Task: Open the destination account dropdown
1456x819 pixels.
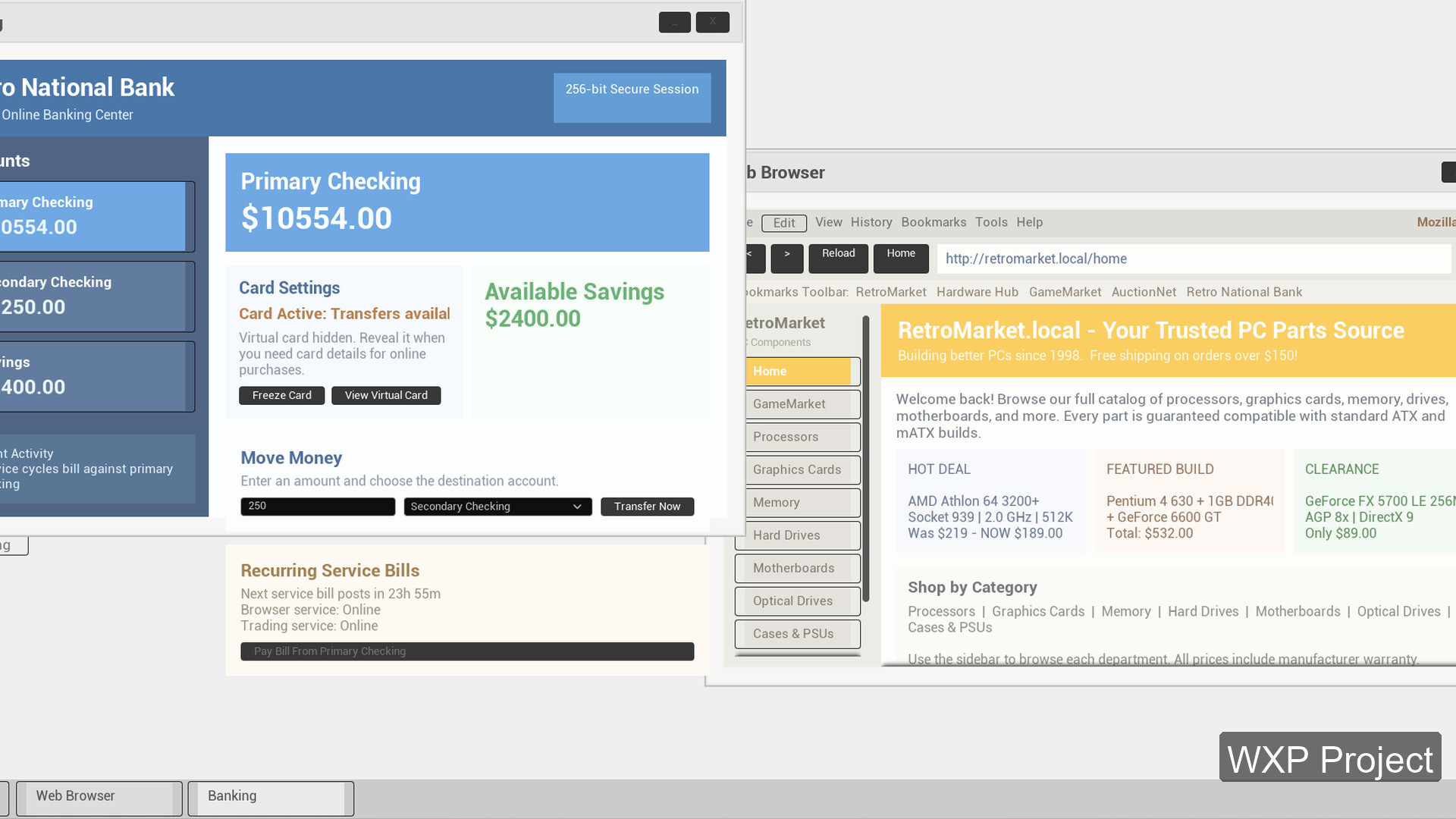Action: (x=497, y=507)
